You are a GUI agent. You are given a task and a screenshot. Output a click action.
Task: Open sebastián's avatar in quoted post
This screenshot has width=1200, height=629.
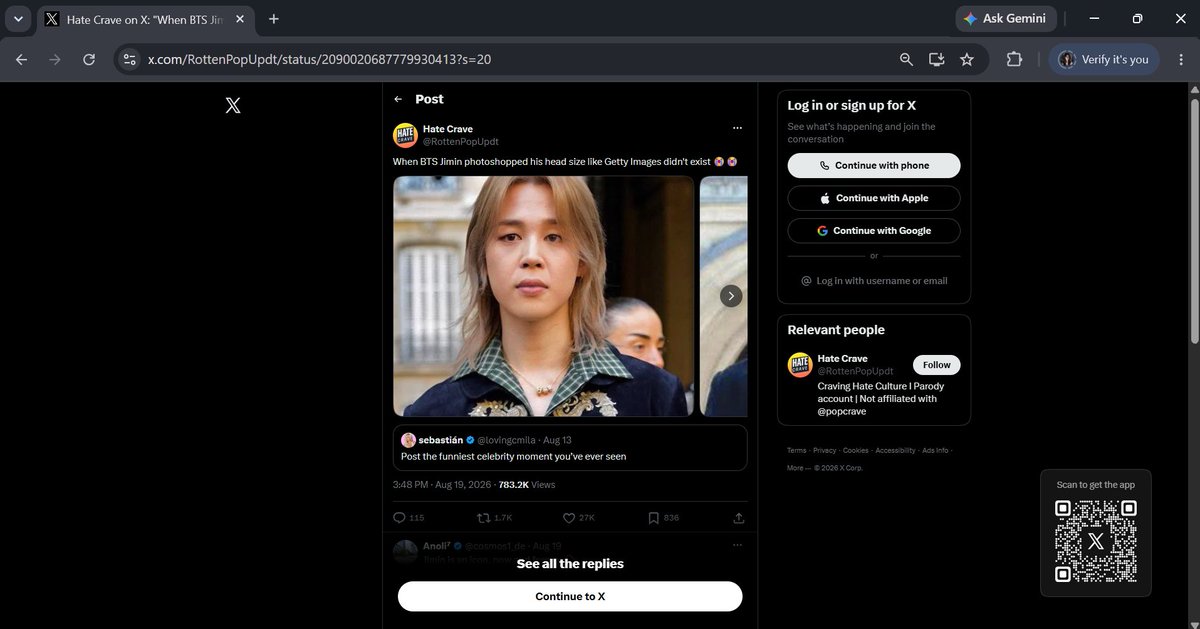click(408, 440)
